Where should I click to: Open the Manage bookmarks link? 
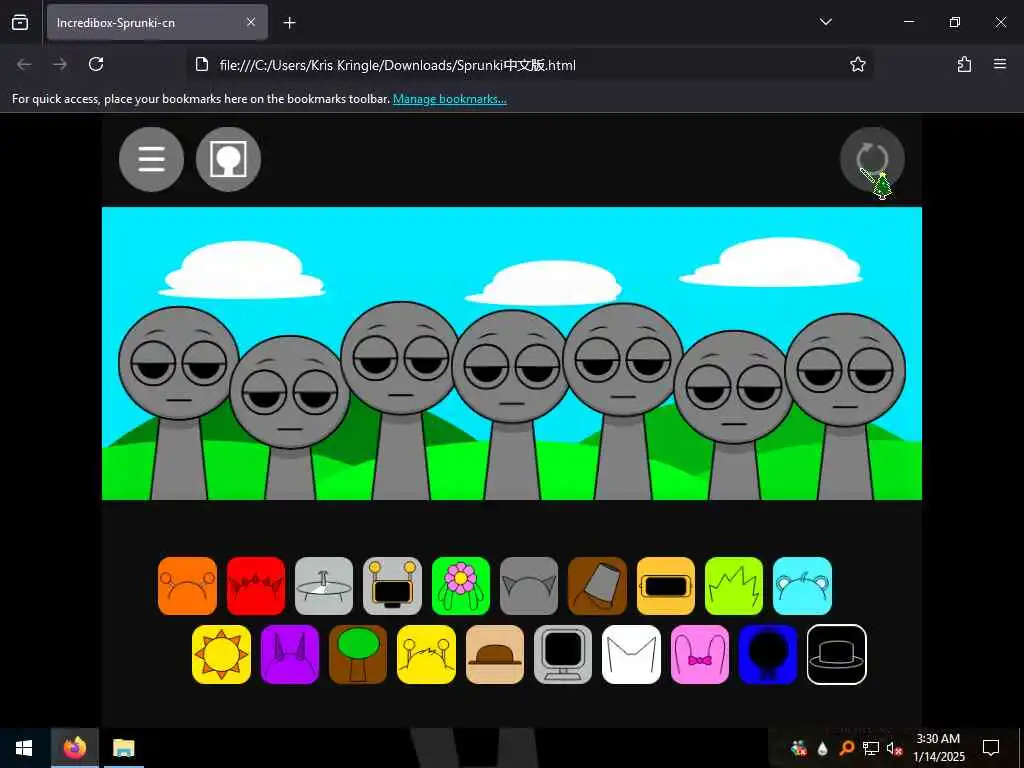pyautogui.click(x=449, y=99)
